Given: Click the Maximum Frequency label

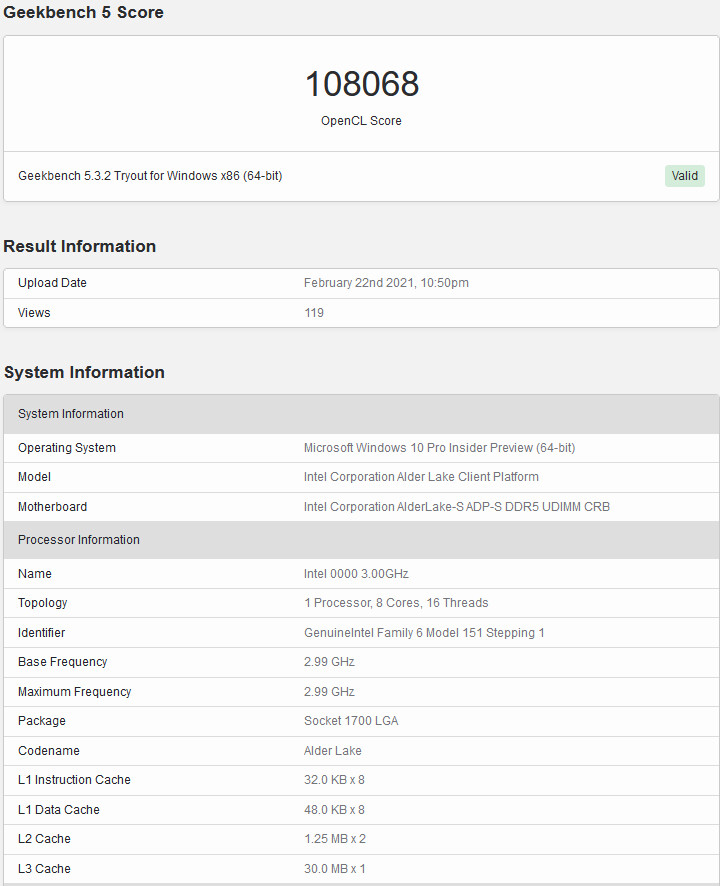Looking at the screenshot, I should pyautogui.click(x=75, y=692).
